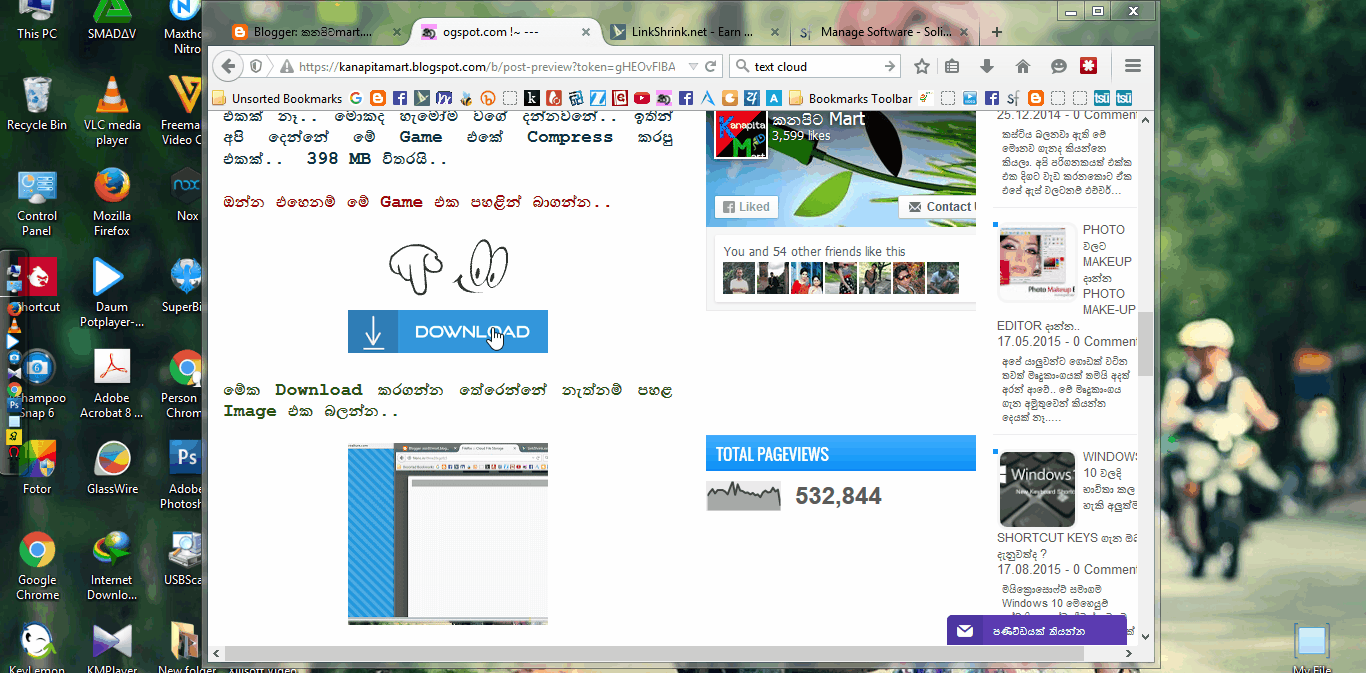Open a new tab with plus button
Viewport: 1366px width, 673px height.
(x=996, y=32)
